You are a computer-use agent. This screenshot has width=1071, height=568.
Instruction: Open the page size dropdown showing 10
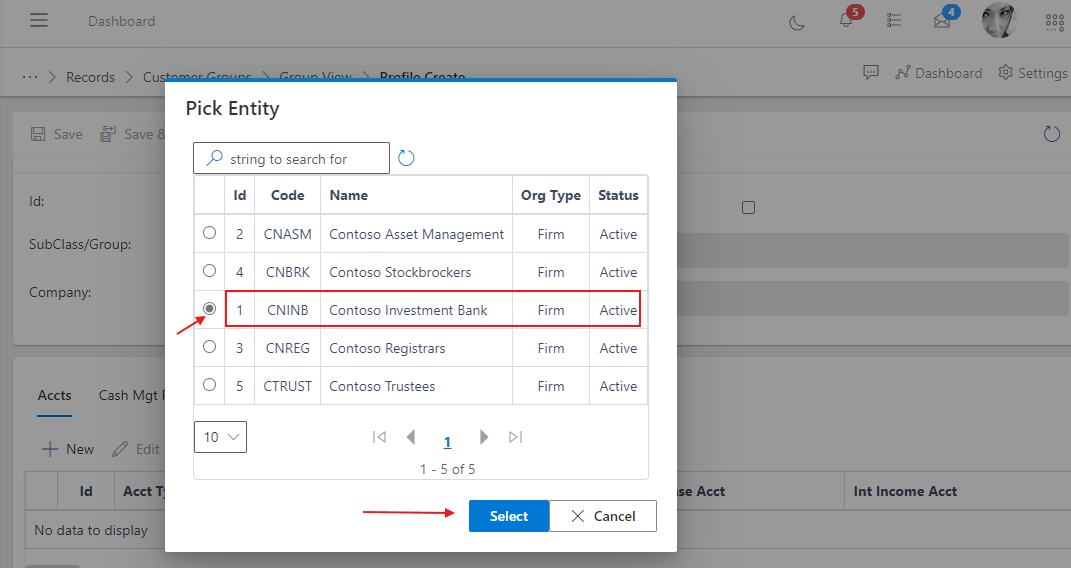pyautogui.click(x=220, y=437)
